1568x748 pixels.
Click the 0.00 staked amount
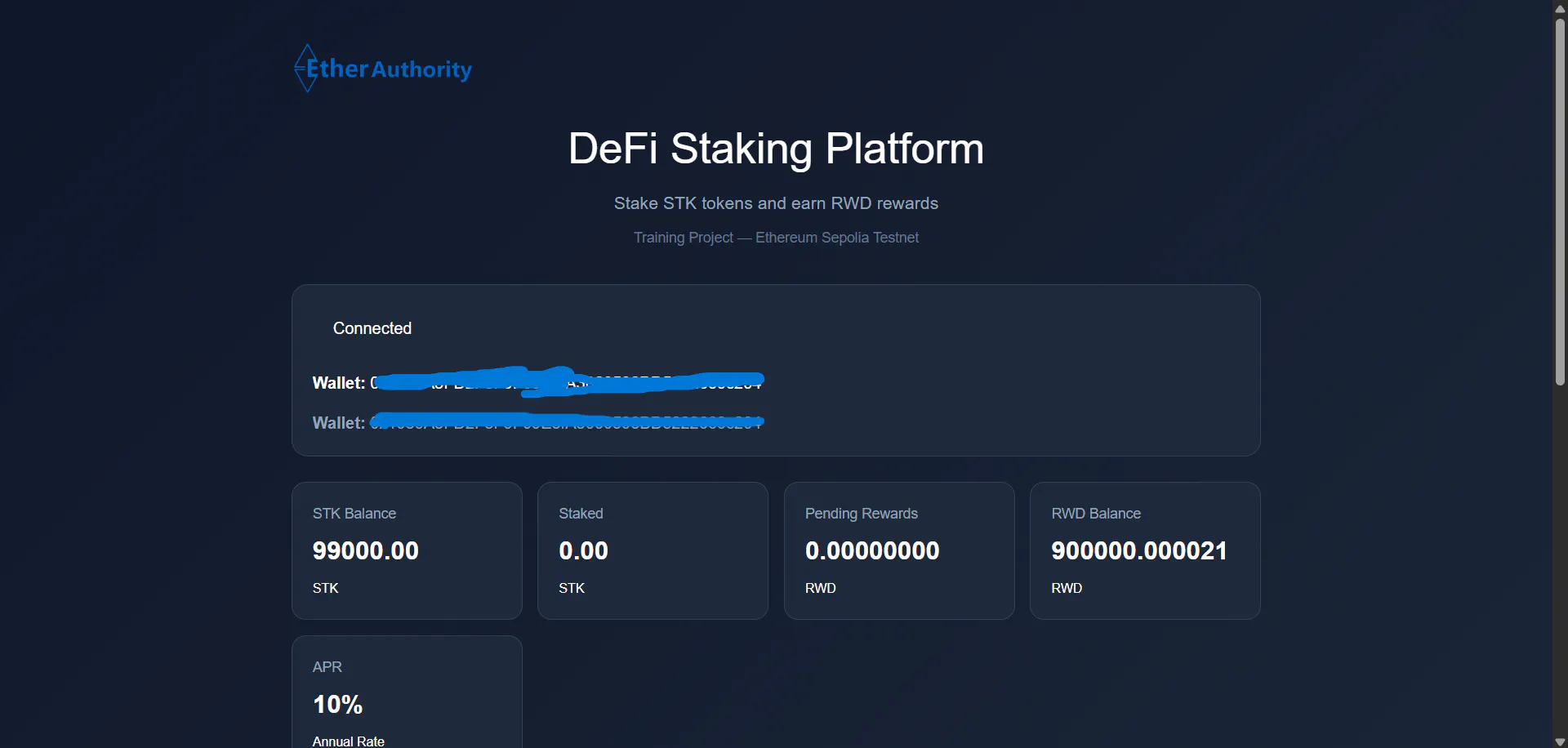point(583,550)
